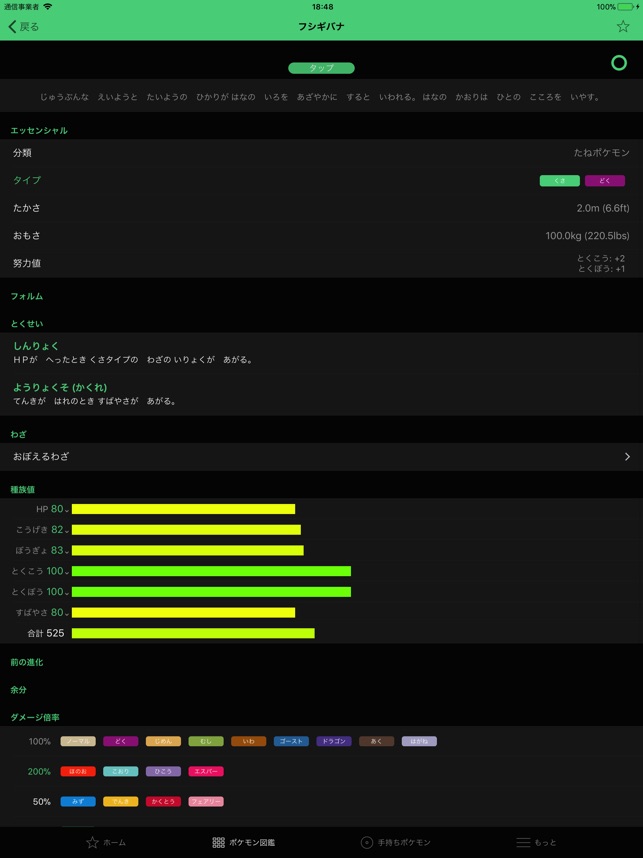
Task: Expand the とくぼう 100 stat dropdown
Action: point(58,592)
